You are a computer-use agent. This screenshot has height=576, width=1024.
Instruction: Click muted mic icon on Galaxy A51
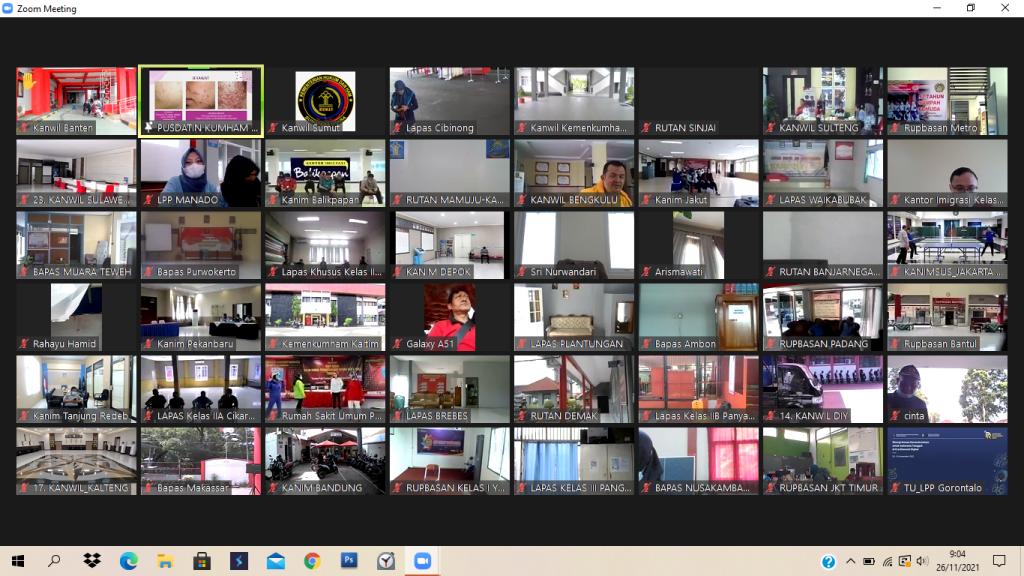tap(397, 344)
